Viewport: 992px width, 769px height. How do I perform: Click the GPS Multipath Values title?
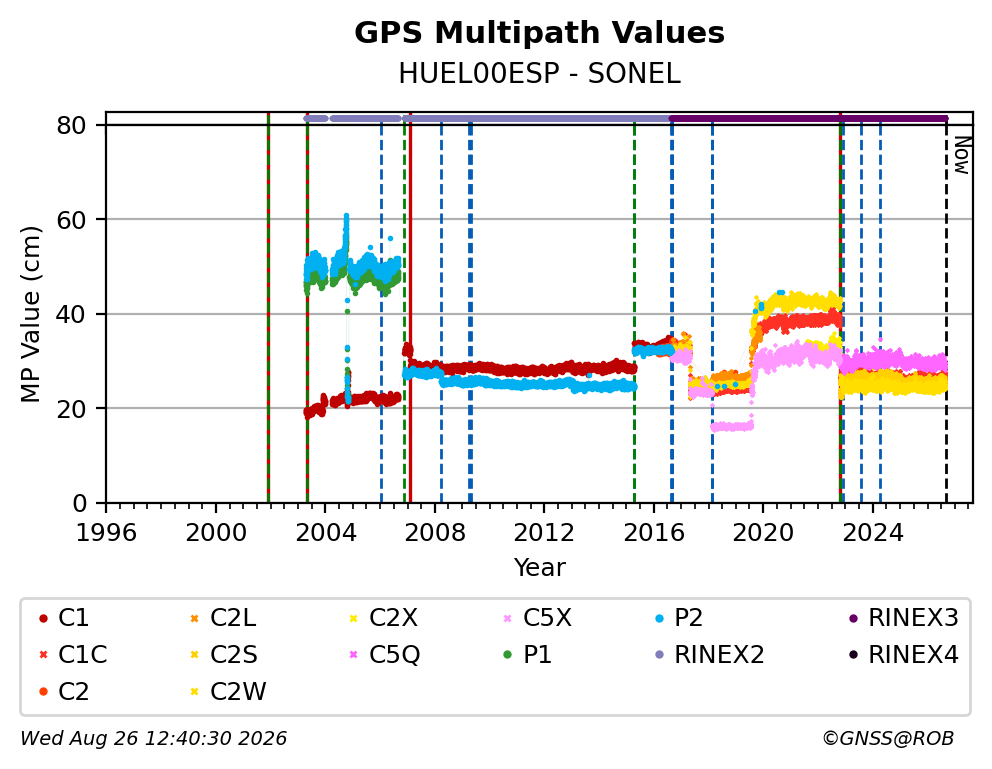click(540, 33)
